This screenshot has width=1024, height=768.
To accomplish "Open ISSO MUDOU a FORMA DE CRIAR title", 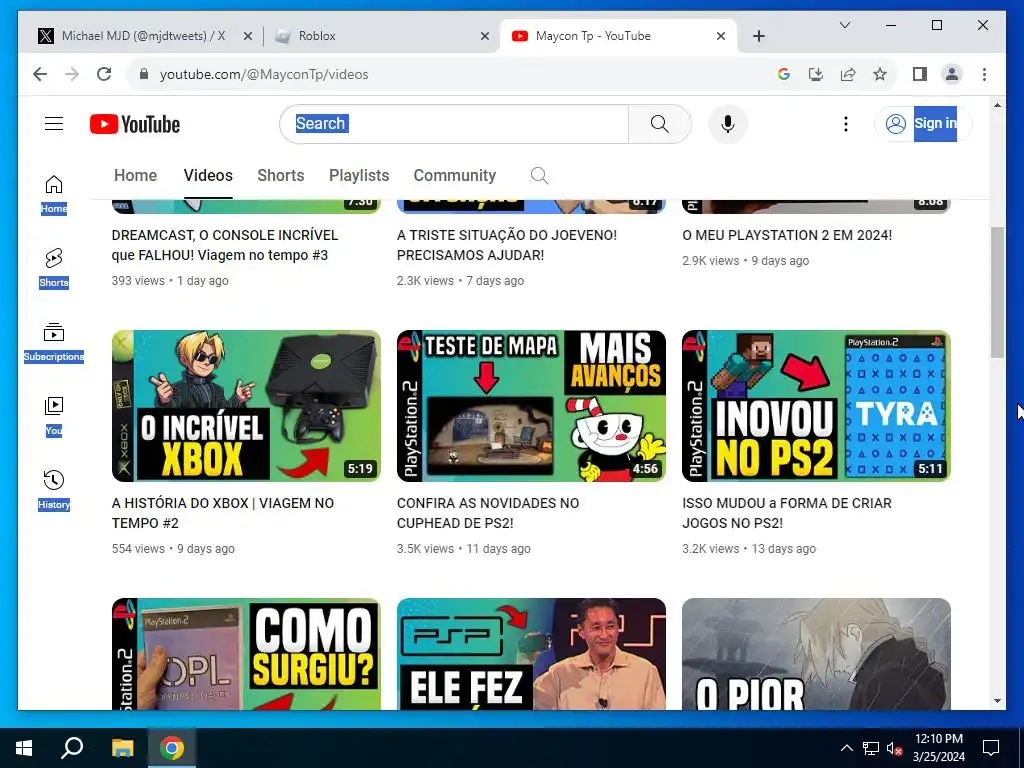I will [787, 513].
